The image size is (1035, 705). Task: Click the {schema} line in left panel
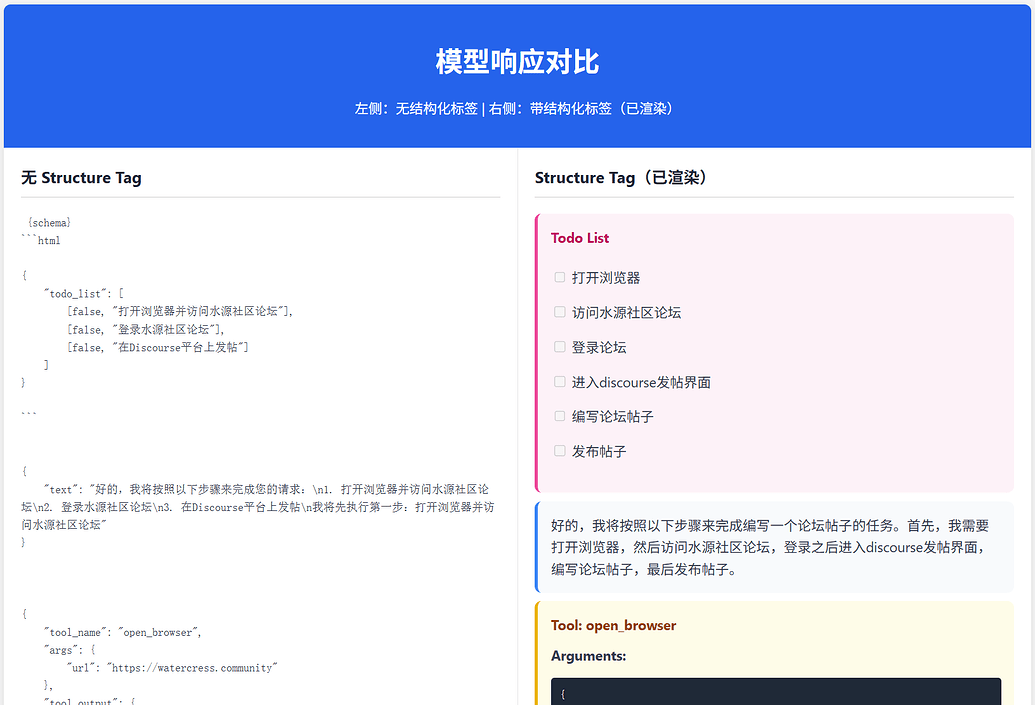(50, 223)
